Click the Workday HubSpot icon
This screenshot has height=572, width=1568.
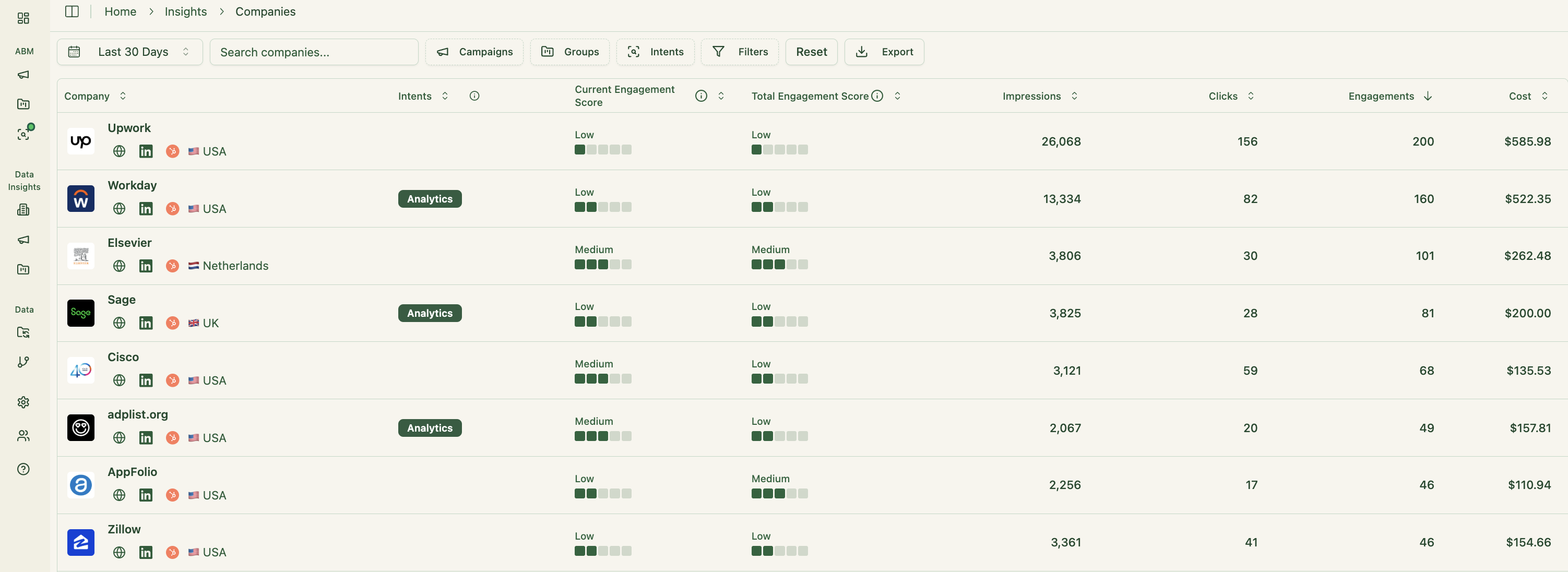[x=172, y=209]
